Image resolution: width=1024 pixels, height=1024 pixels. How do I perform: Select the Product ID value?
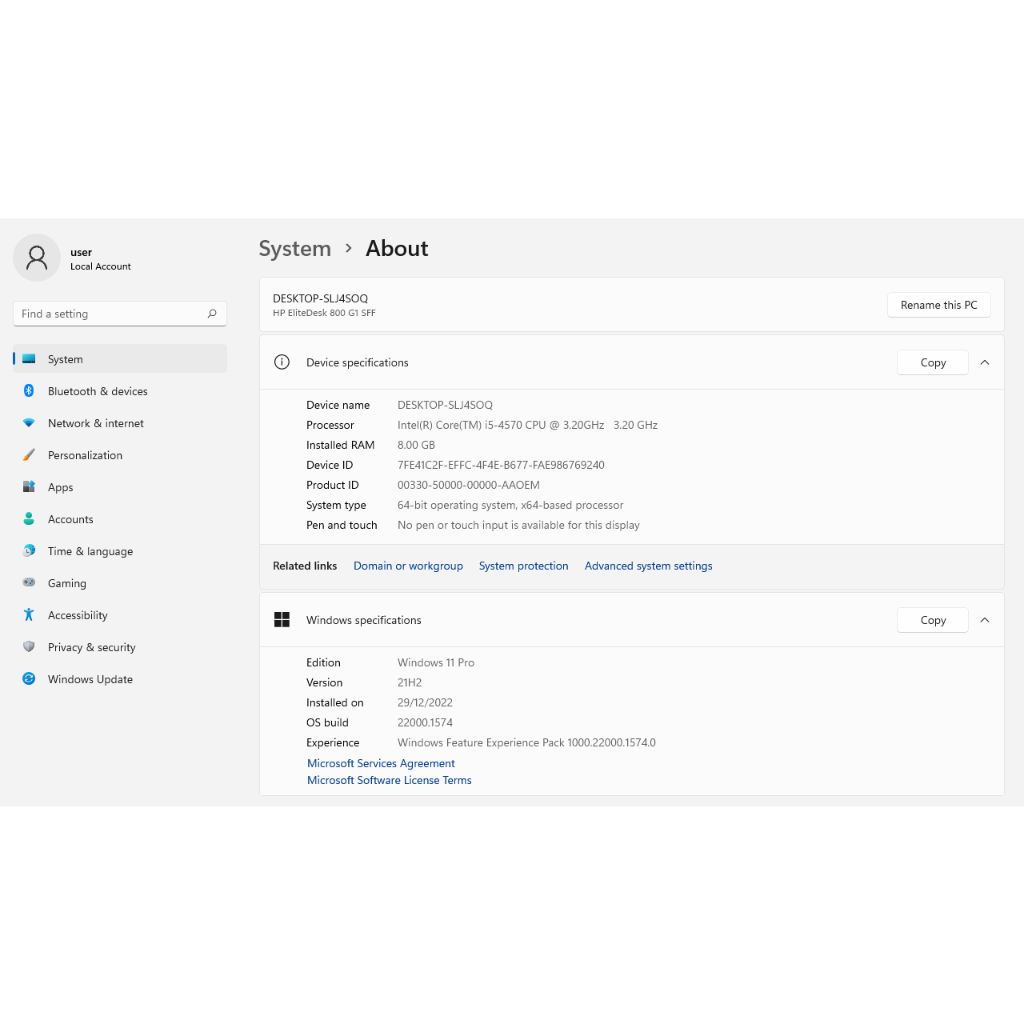[468, 485]
